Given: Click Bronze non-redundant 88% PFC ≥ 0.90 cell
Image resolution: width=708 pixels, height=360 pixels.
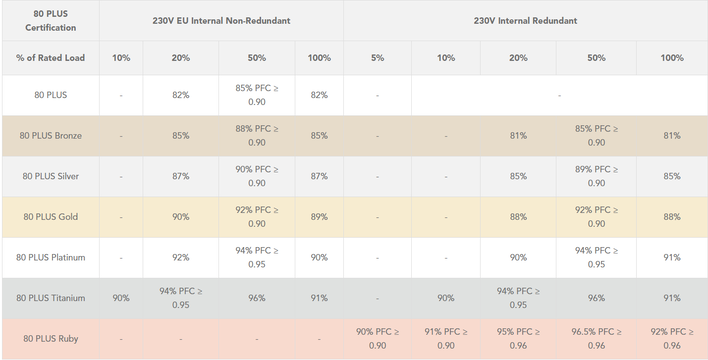Looking at the screenshot, I should tap(256, 136).
